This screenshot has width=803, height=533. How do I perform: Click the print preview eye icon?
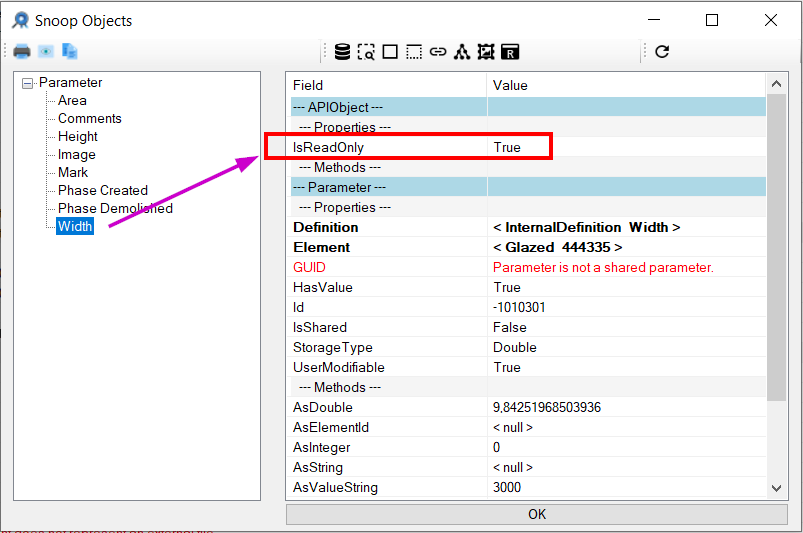(46, 51)
